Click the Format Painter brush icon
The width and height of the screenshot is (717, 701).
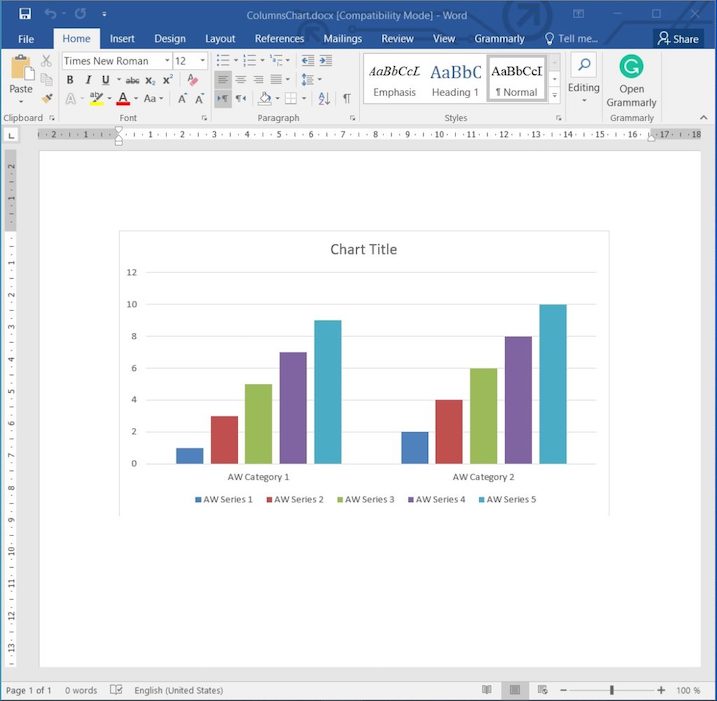46,98
